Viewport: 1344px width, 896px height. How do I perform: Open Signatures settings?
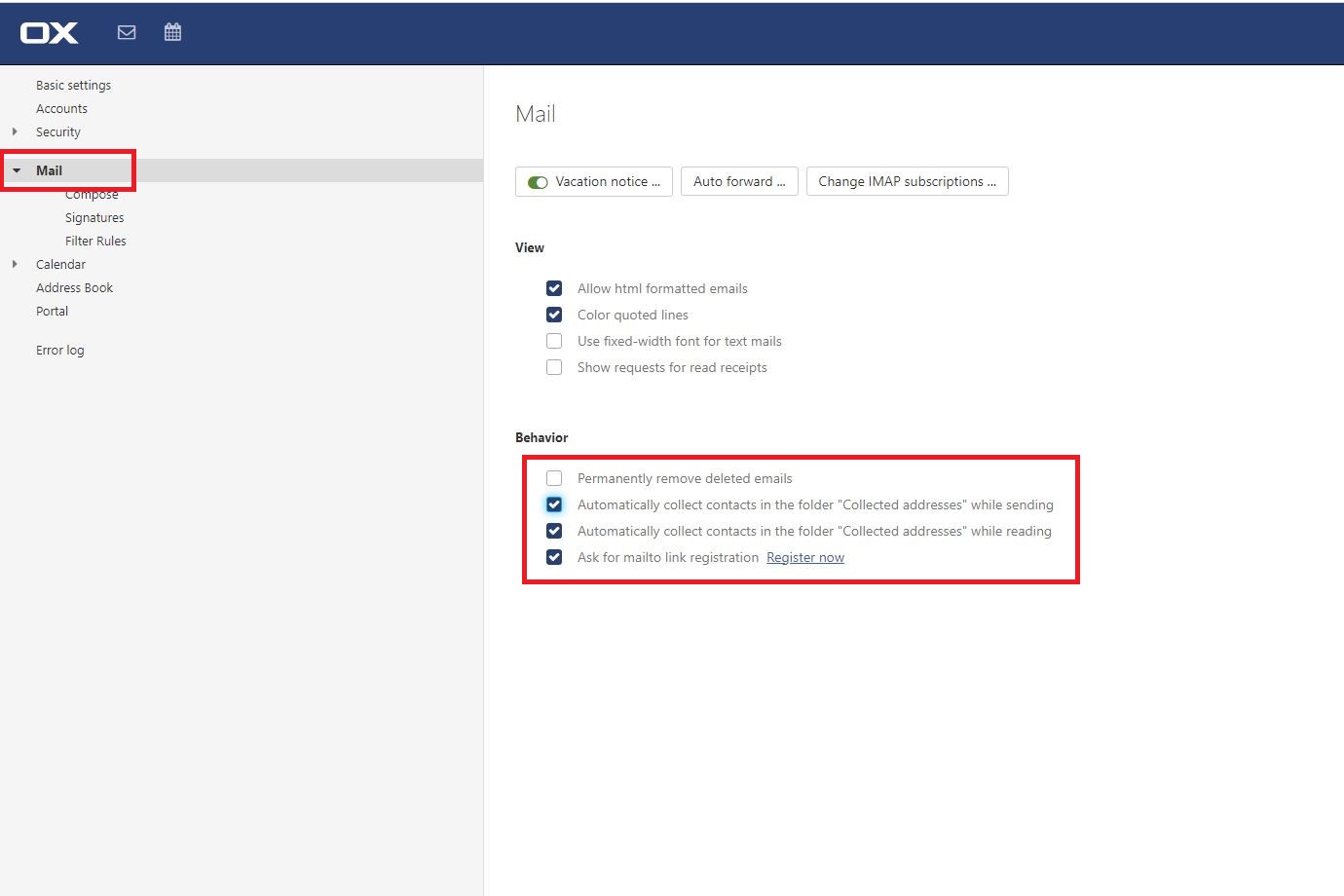coord(94,217)
